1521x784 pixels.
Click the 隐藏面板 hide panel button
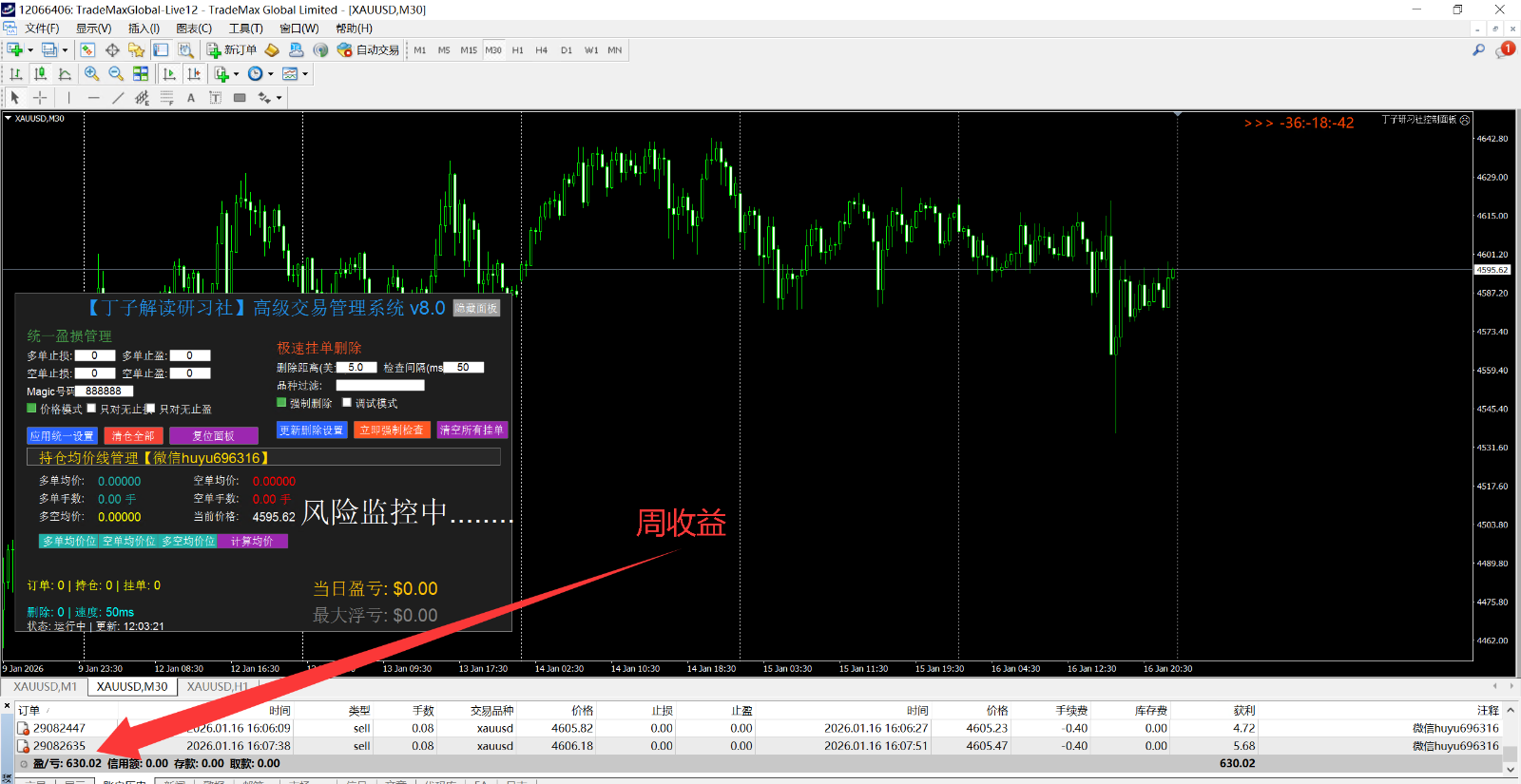point(476,308)
